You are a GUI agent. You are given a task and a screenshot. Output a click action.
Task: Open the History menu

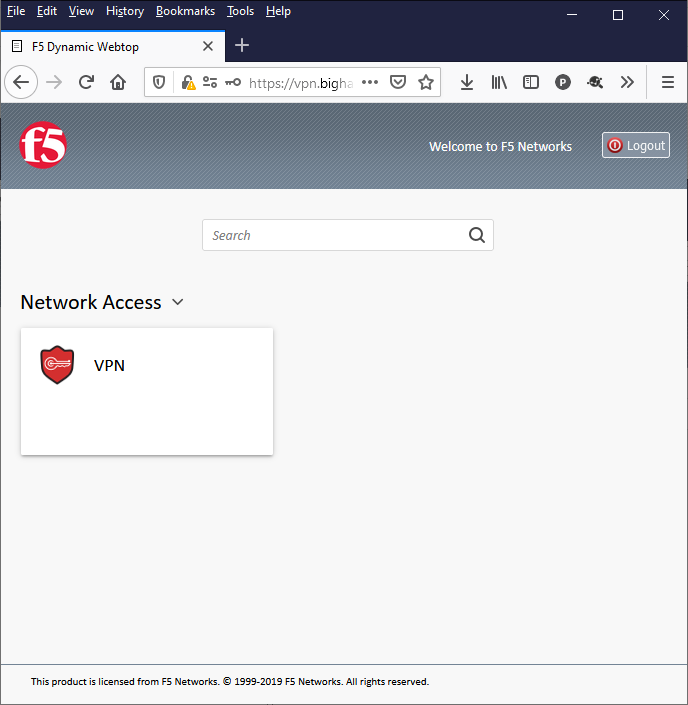[125, 11]
